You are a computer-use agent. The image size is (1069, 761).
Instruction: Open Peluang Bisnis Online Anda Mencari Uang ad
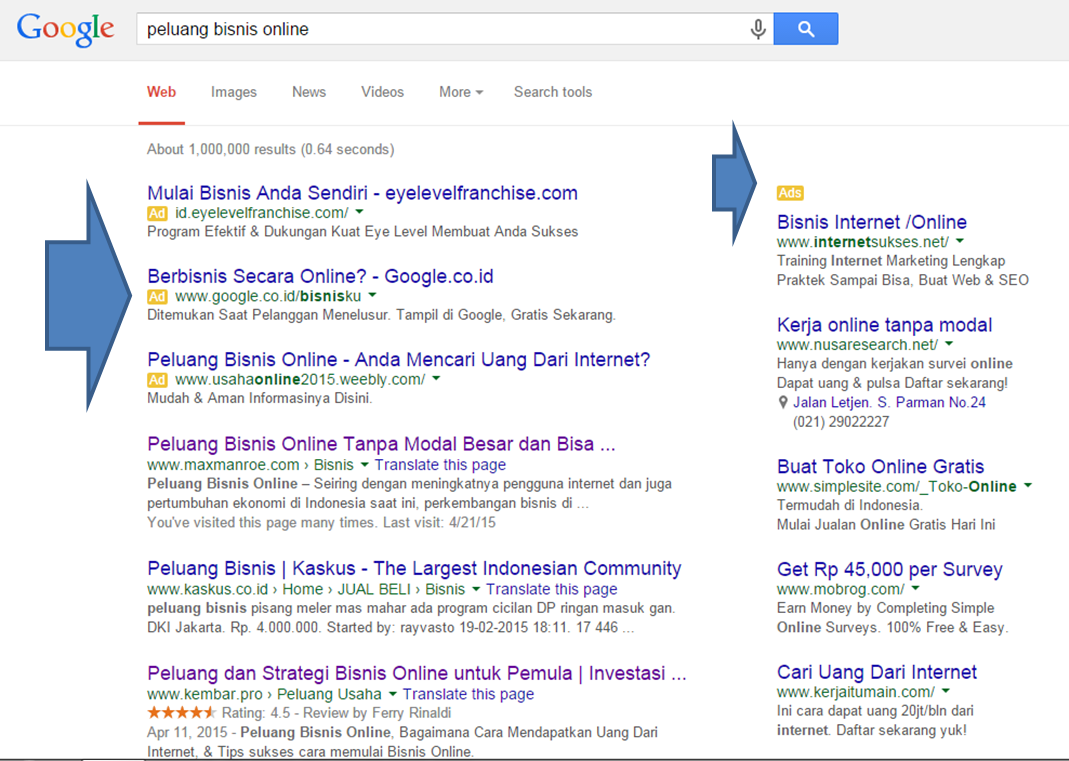coord(399,359)
